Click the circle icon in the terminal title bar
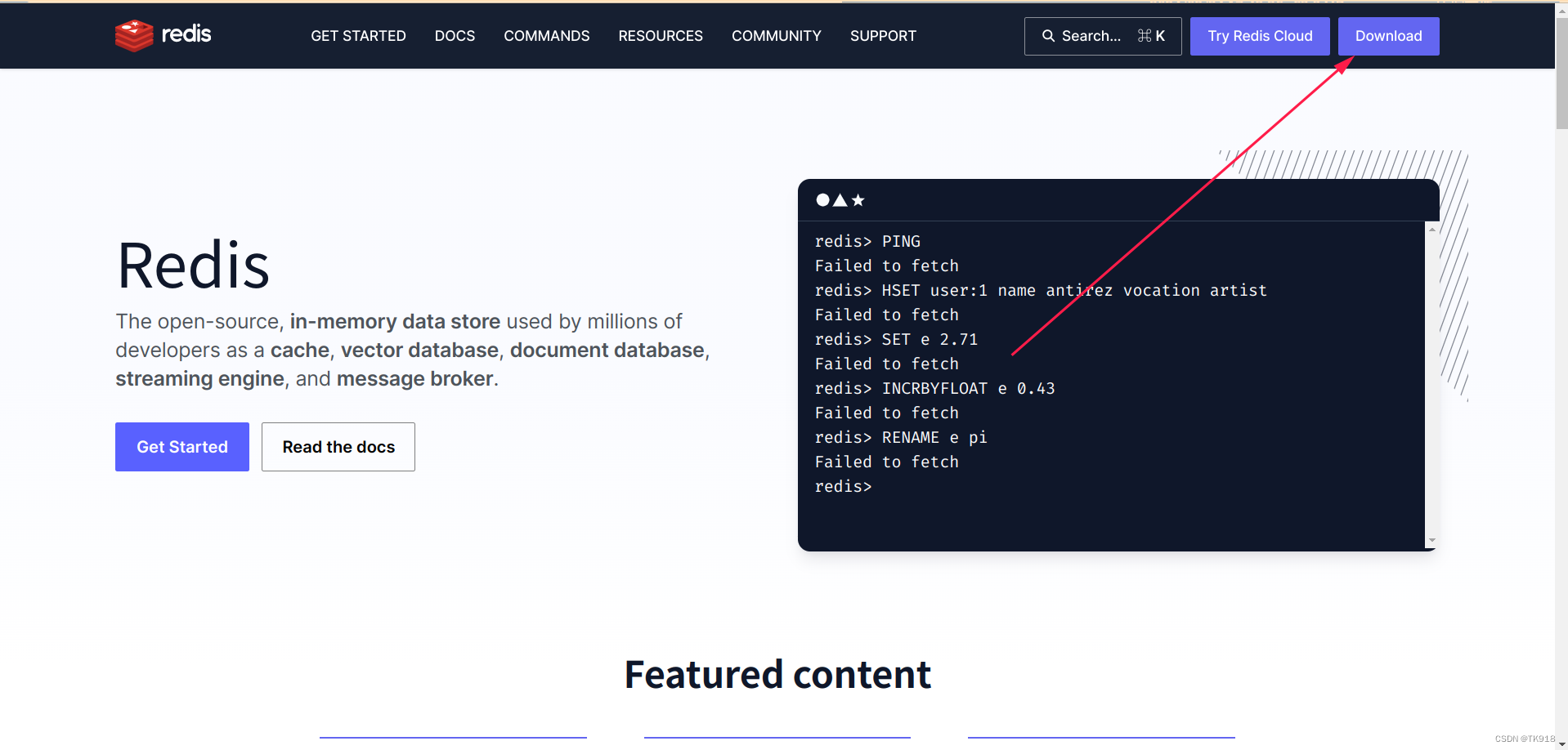This screenshot has height=750, width=1568. pos(822,200)
